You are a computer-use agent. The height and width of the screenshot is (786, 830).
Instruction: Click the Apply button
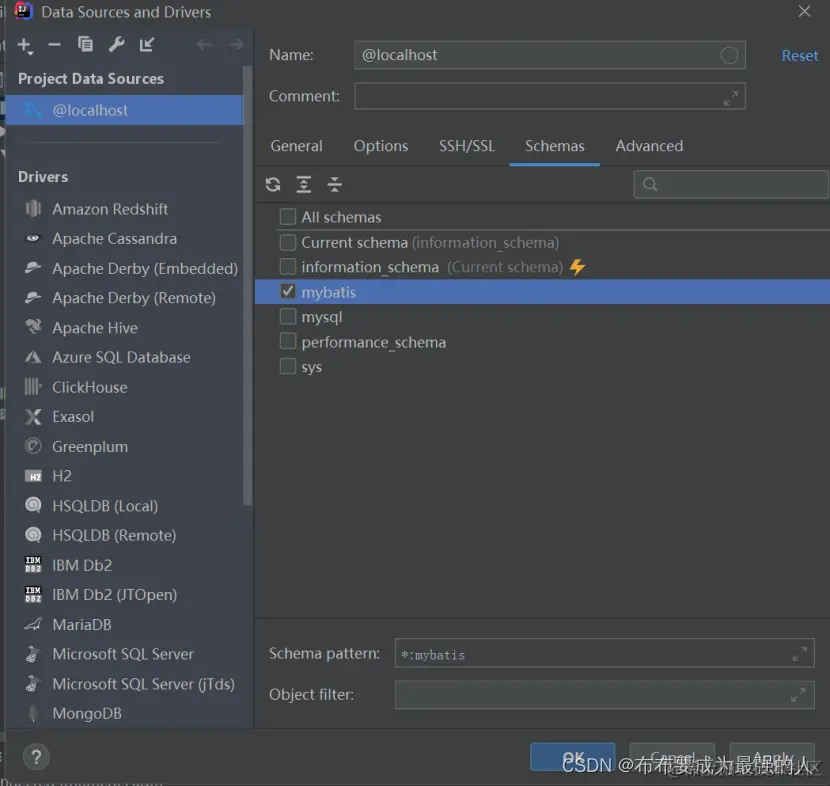point(772,757)
